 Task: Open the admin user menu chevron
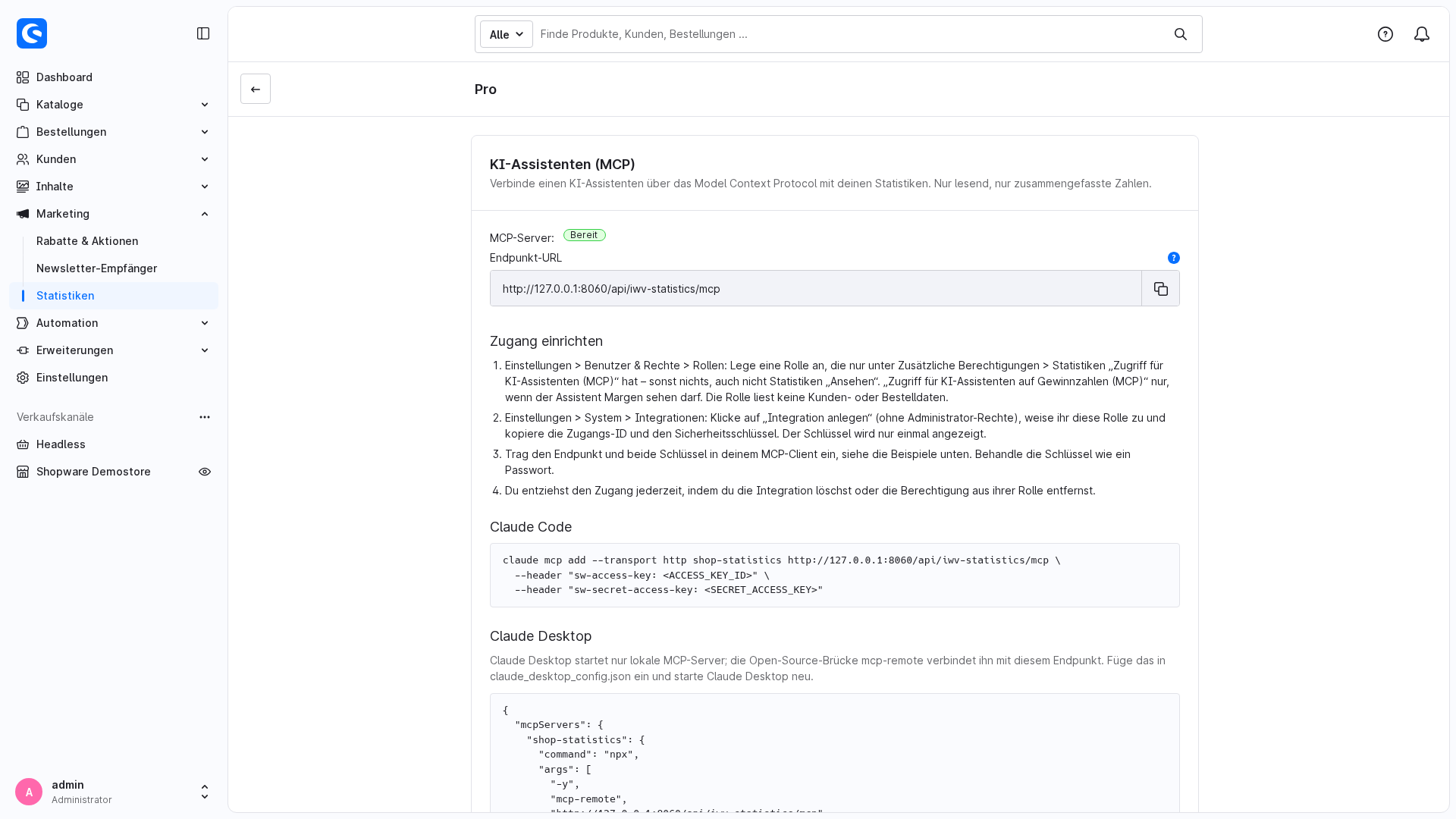(205, 792)
